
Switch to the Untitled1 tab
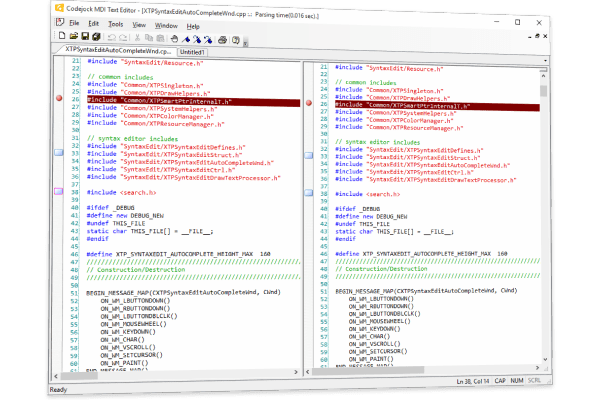pos(192,52)
